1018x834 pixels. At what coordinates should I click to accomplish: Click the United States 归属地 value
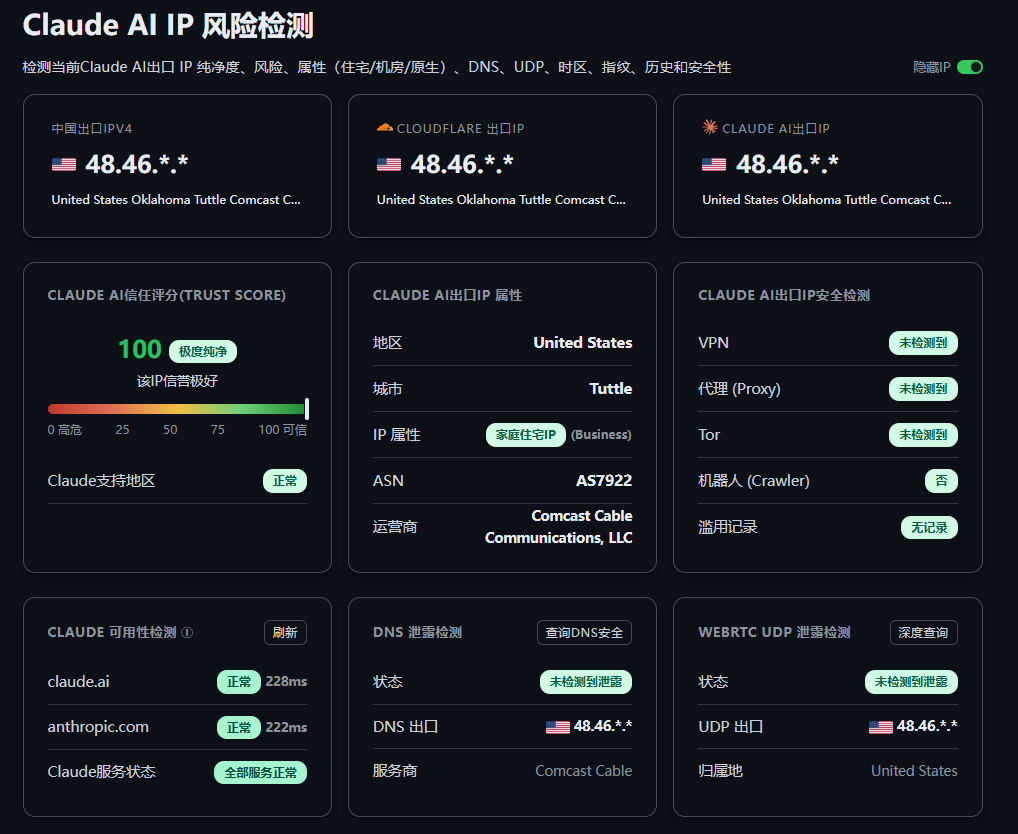click(x=914, y=770)
